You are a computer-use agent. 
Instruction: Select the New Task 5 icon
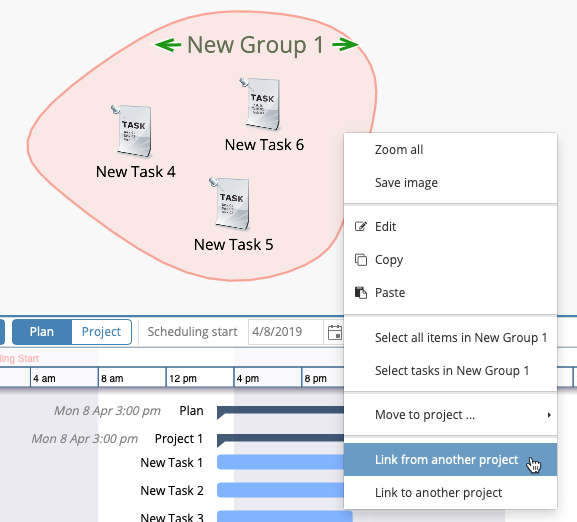tap(230, 204)
